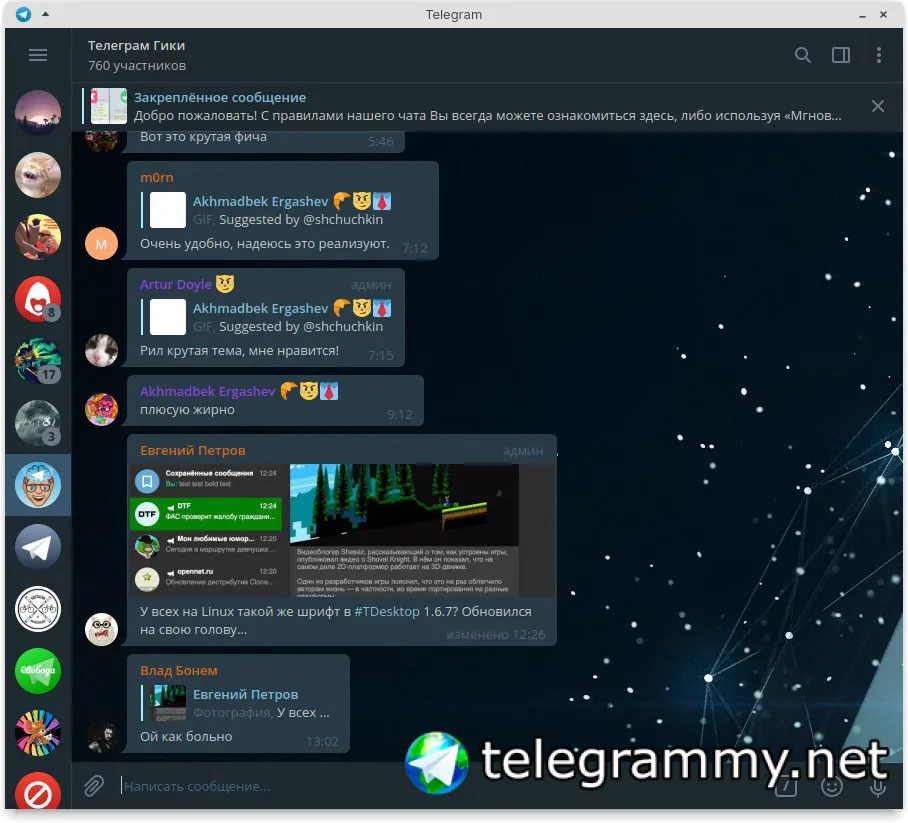Open the Телеграм Гики chat title header
908x823 pixels.
point(137,45)
